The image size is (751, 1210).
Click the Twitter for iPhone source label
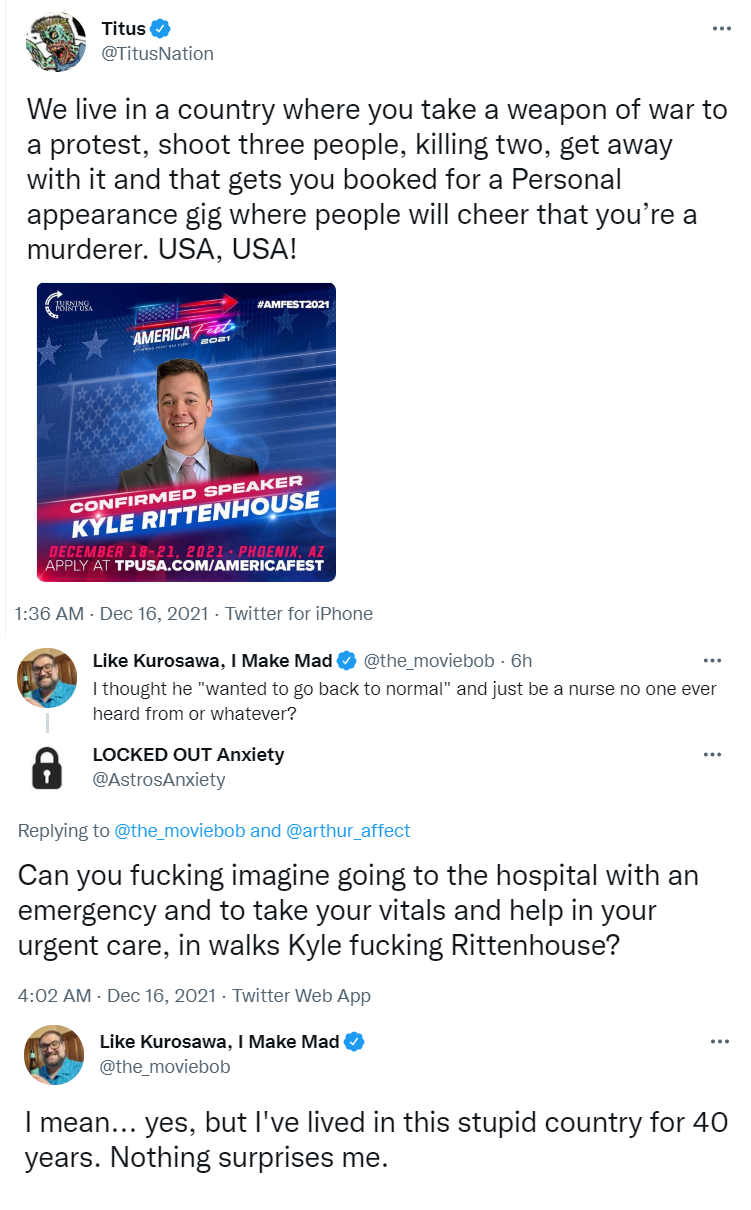point(299,613)
